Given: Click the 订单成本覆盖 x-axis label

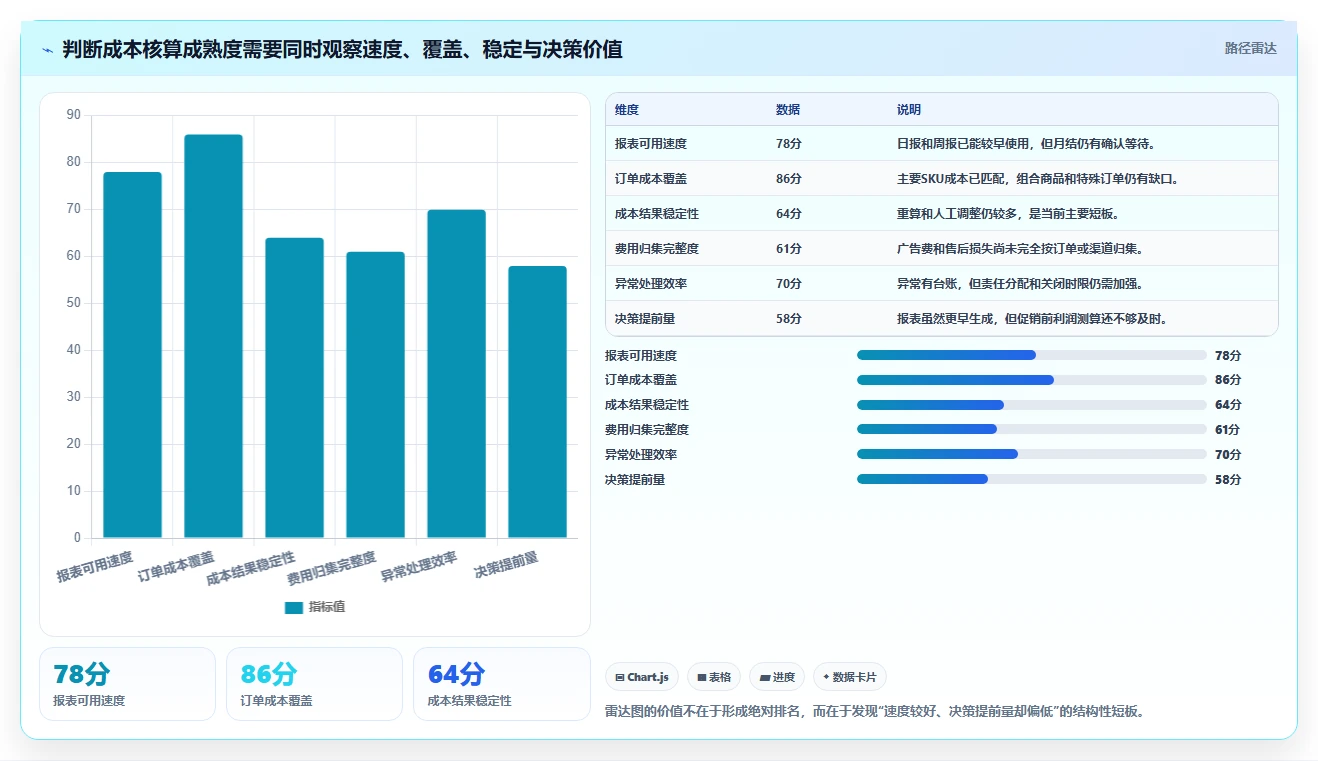Looking at the screenshot, I should (176, 566).
